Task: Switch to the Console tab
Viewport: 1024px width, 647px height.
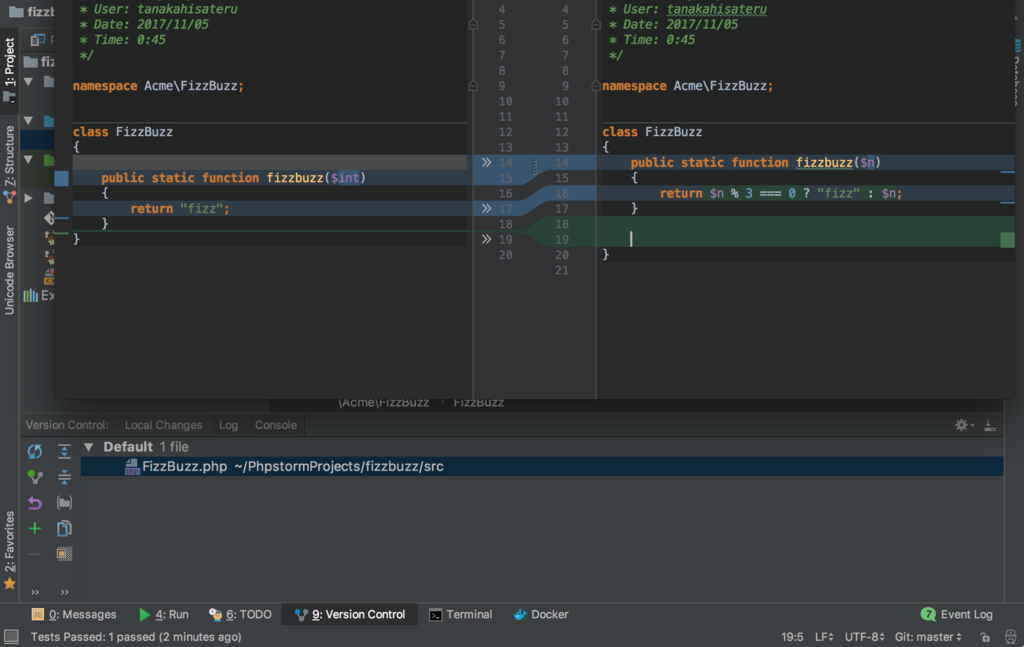Action: [276, 425]
